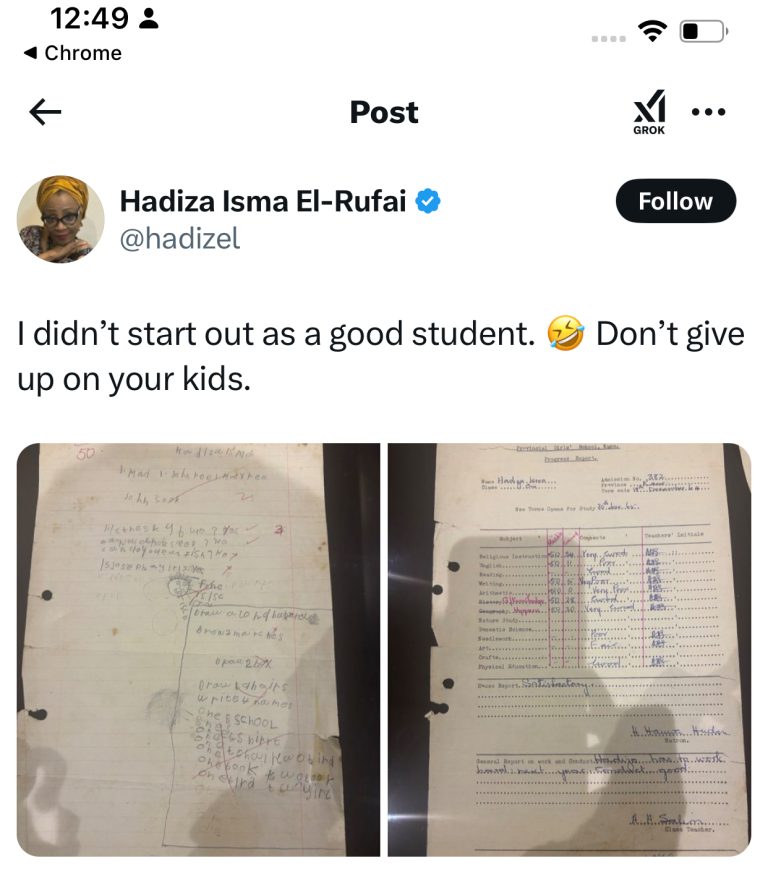Screen dimensions: 768x895
Task: Tap the cellular signal dots indicator
Action: 609,39
